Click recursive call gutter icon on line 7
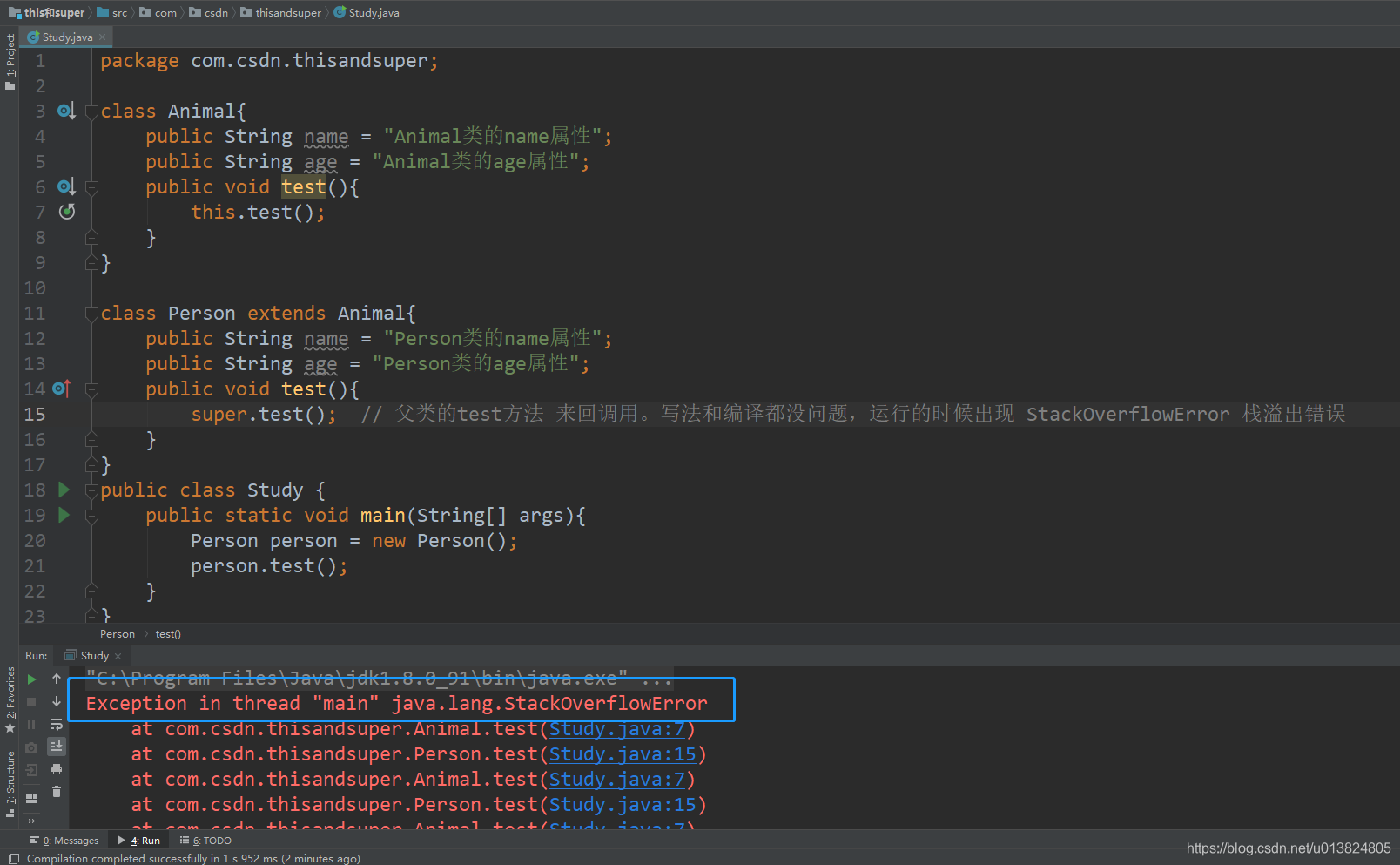 coord(67,212)
